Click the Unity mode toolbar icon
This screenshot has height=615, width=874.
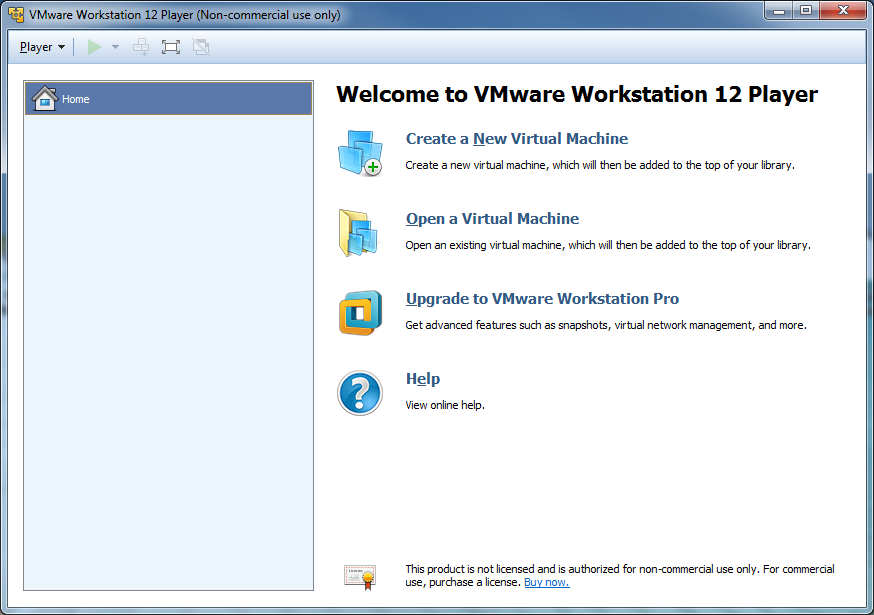coord(201,47)
